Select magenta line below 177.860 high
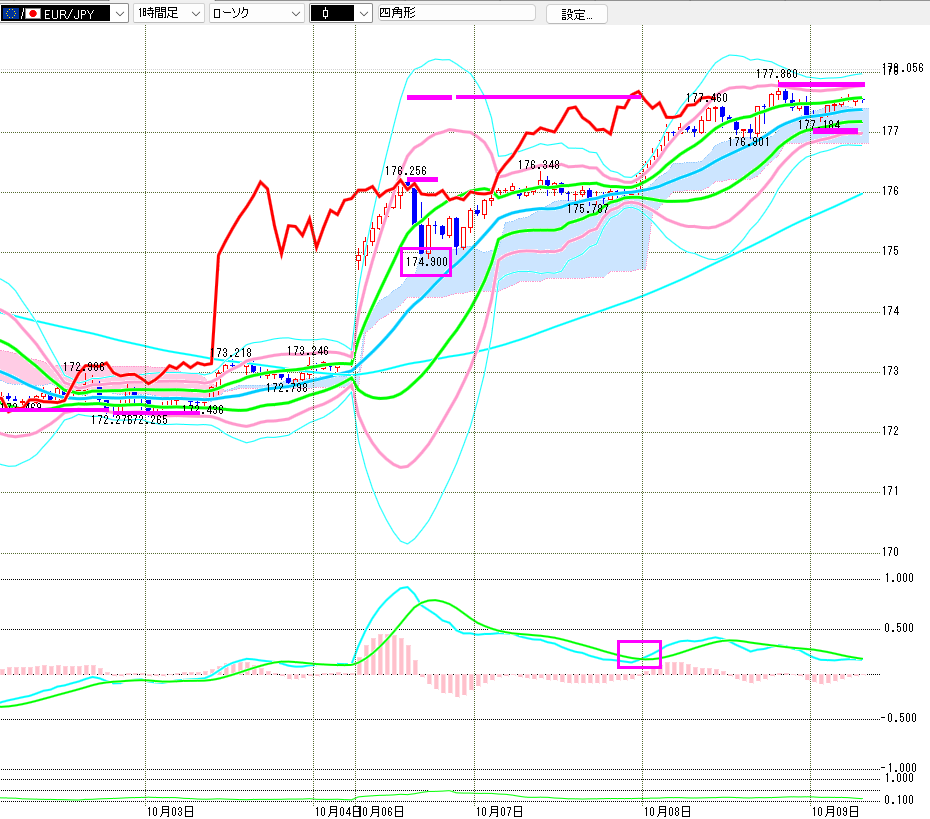 [x=820, y=85]
